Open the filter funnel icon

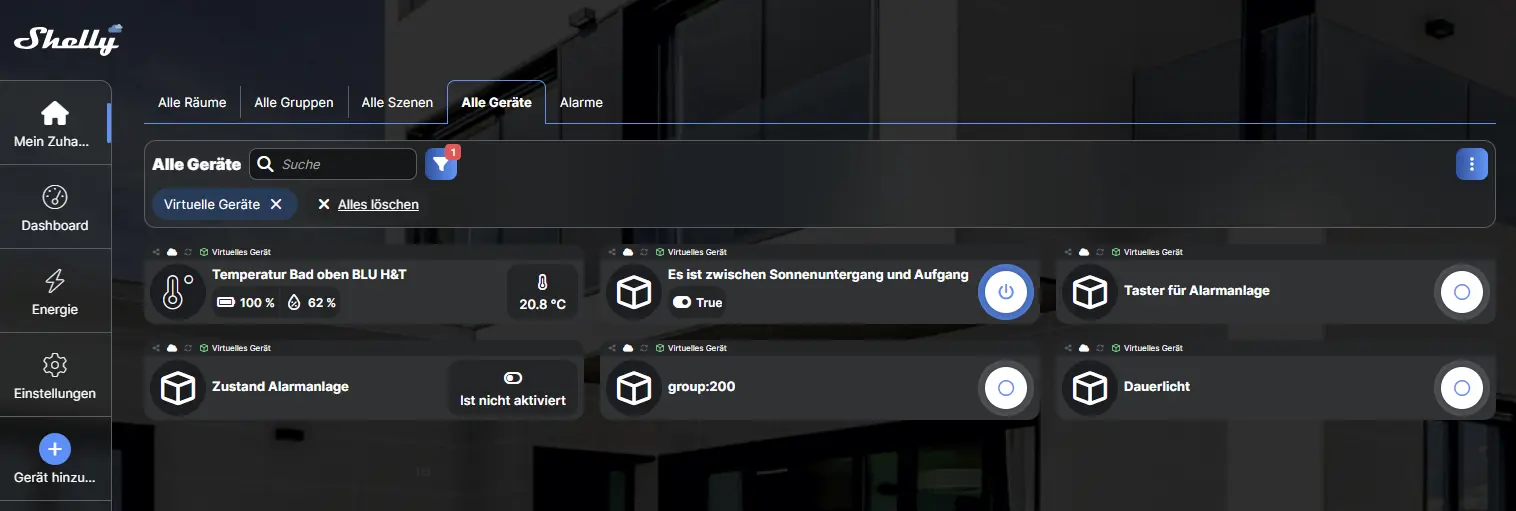click(x=441, y=164)
